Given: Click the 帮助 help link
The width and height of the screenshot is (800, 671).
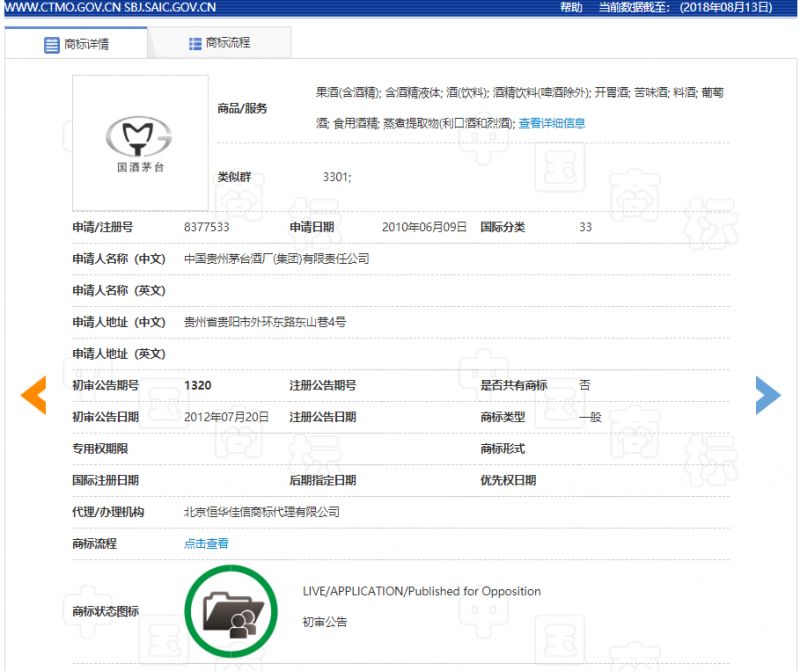Looking at the screenshot, I should pos(571,7).
